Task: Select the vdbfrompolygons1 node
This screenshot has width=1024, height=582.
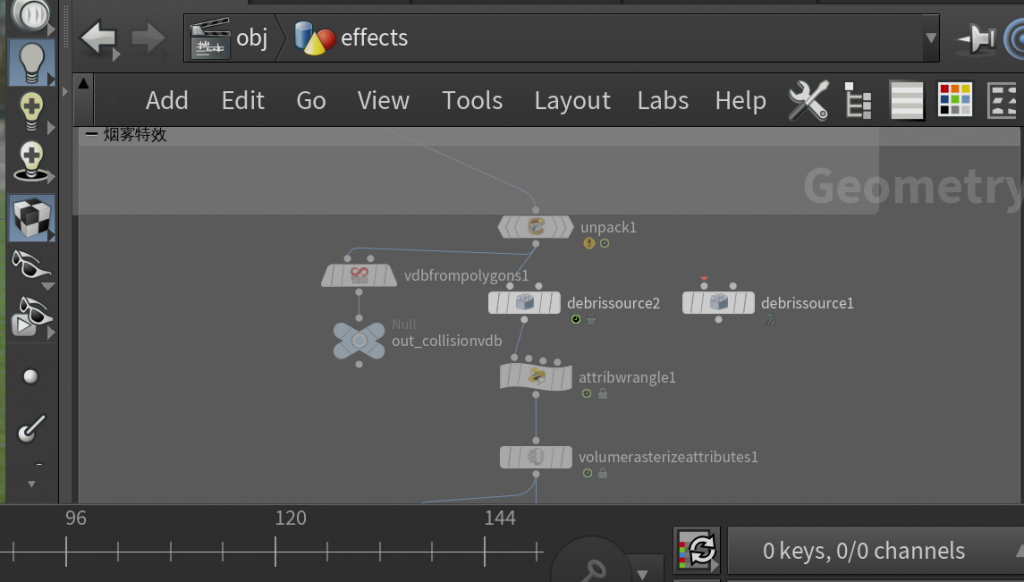Action: click(x=359, y=276)
